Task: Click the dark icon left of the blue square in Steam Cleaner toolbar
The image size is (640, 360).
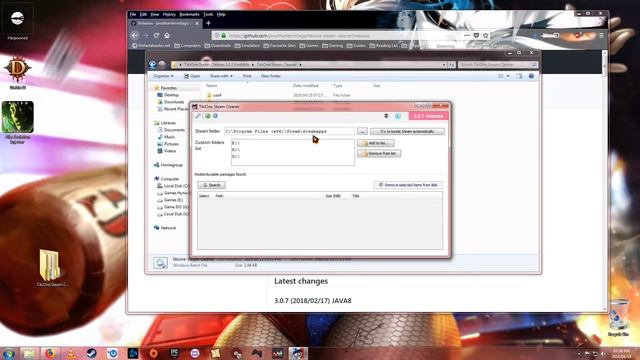Action: (387, 116)
